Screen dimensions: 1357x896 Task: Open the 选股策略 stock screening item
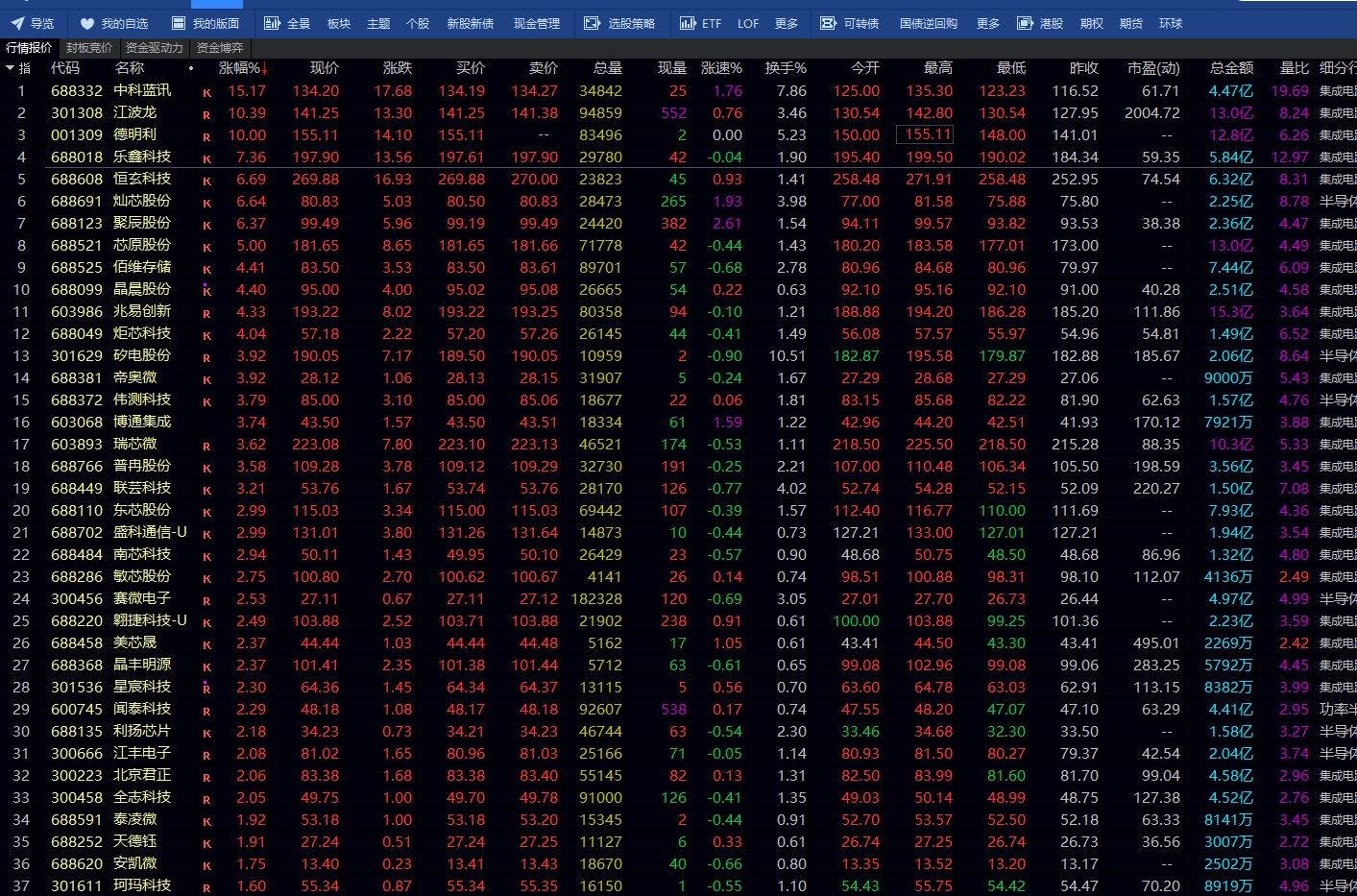click(619, 23)
